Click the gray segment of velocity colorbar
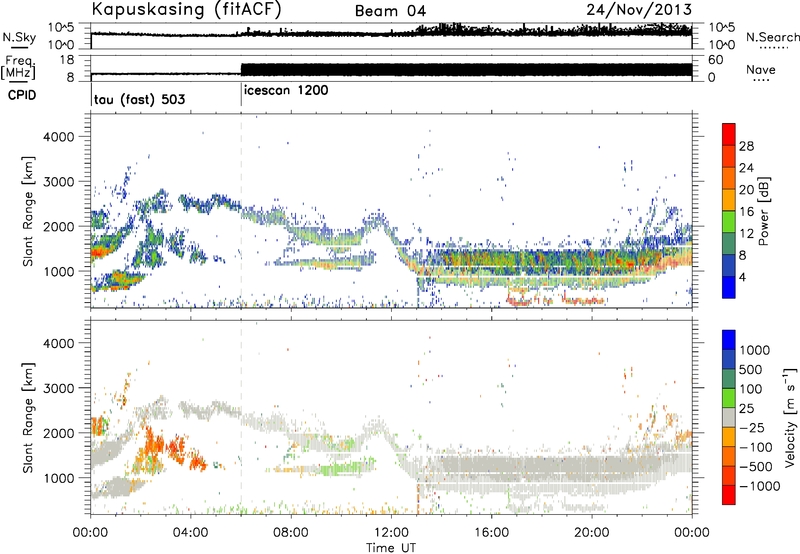The height and width of the screenshot is (554, 800). click(x=729, y=417)
